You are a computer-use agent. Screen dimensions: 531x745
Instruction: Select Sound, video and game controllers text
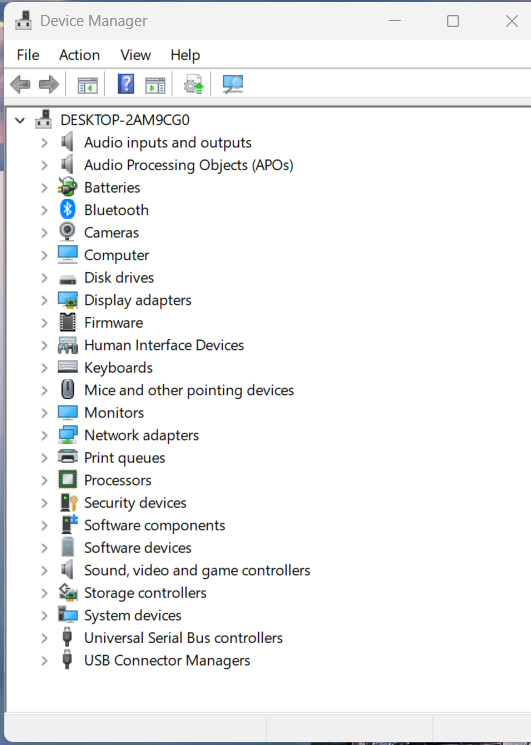coord(197,570)
